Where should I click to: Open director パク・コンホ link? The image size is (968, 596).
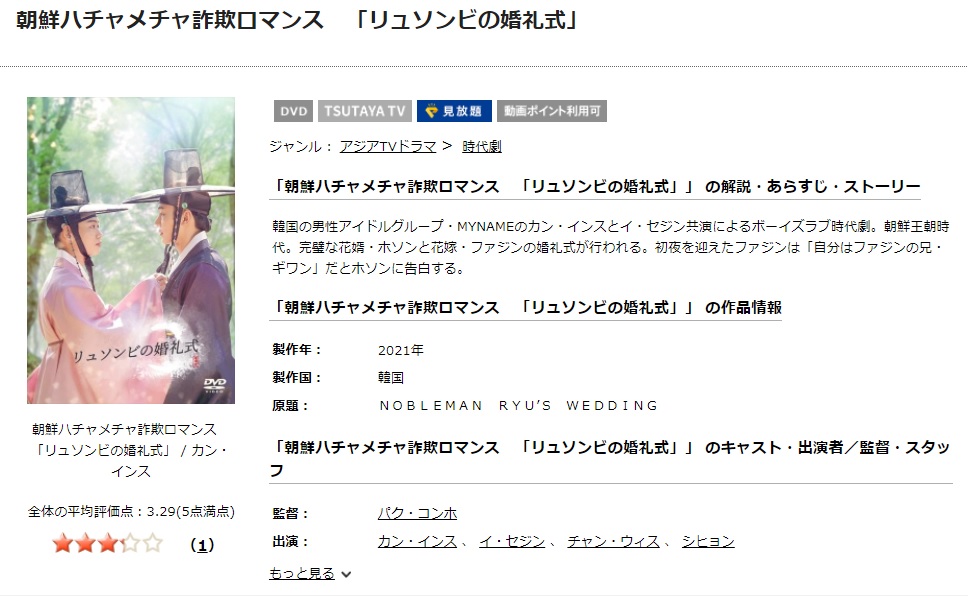pos(417,513)
